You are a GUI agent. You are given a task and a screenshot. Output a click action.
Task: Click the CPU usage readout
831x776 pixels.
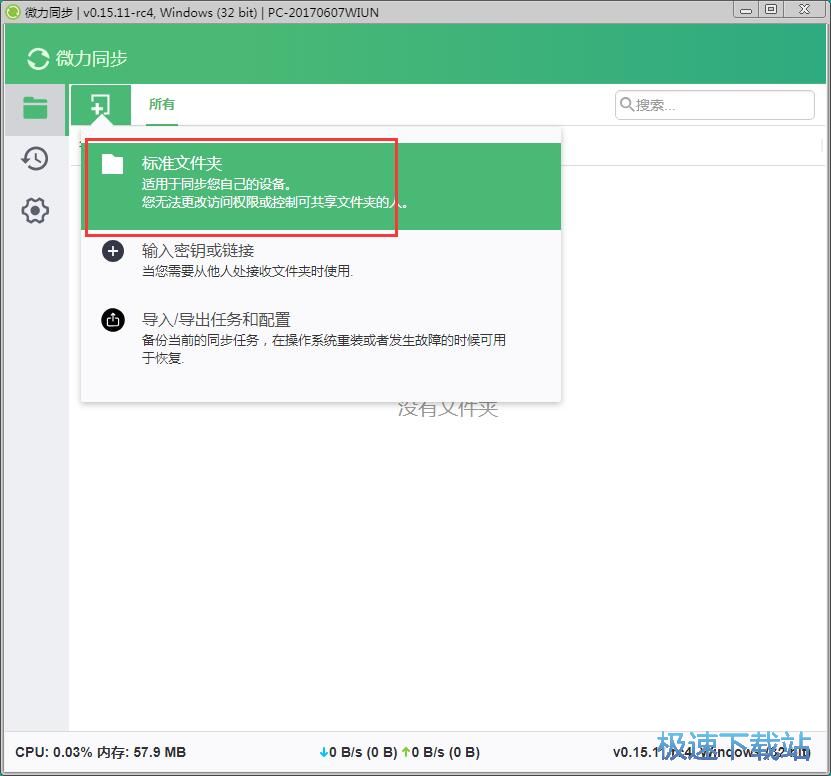[x=52, y=752]
